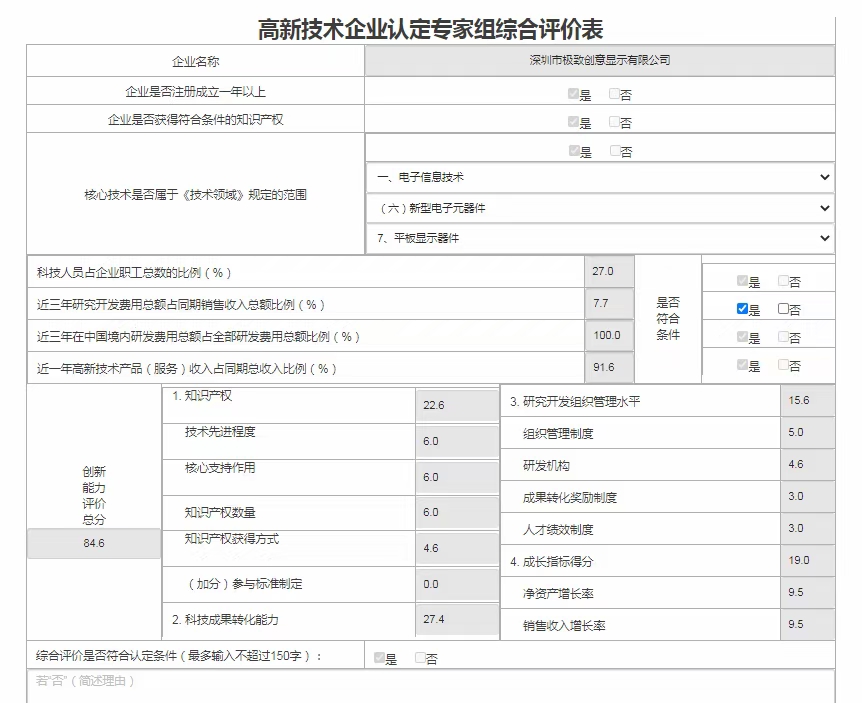Expand the （六）新型电子元器件 dropdown

(x=600, y=208)
